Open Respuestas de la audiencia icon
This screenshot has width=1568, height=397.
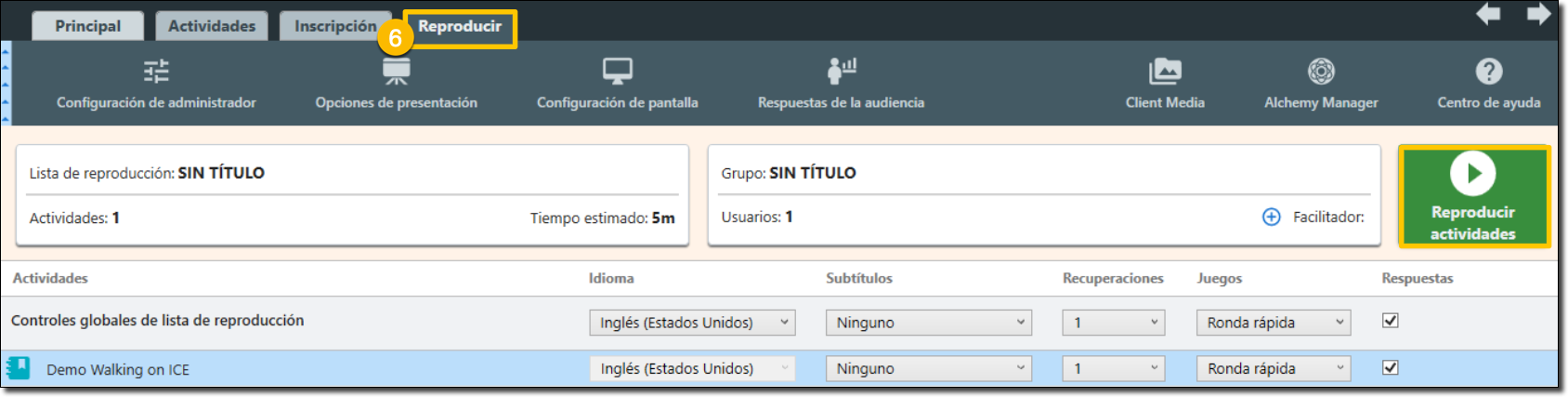point(841,72)
